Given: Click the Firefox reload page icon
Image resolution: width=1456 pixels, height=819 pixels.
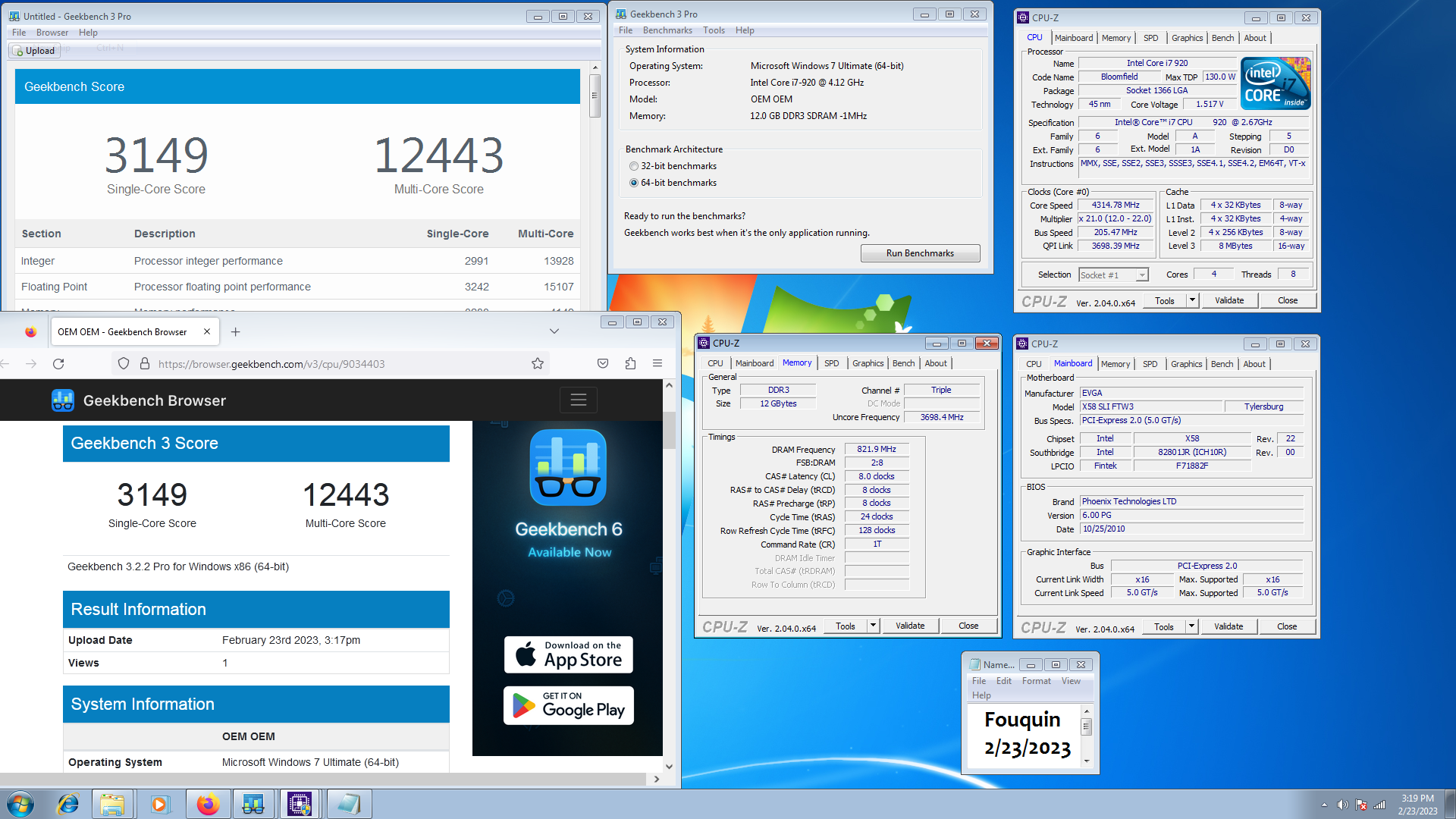Looking at the screenshot, I should [58, 364].
